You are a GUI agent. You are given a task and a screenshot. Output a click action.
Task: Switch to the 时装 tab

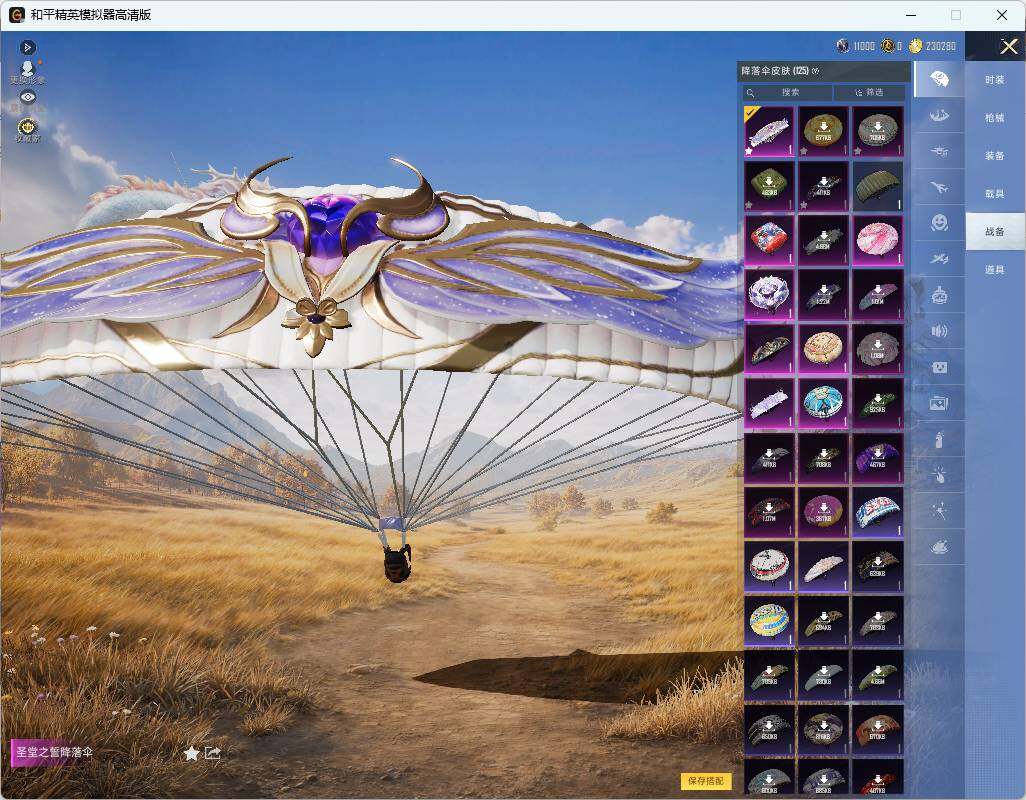[x=995, y=80]
